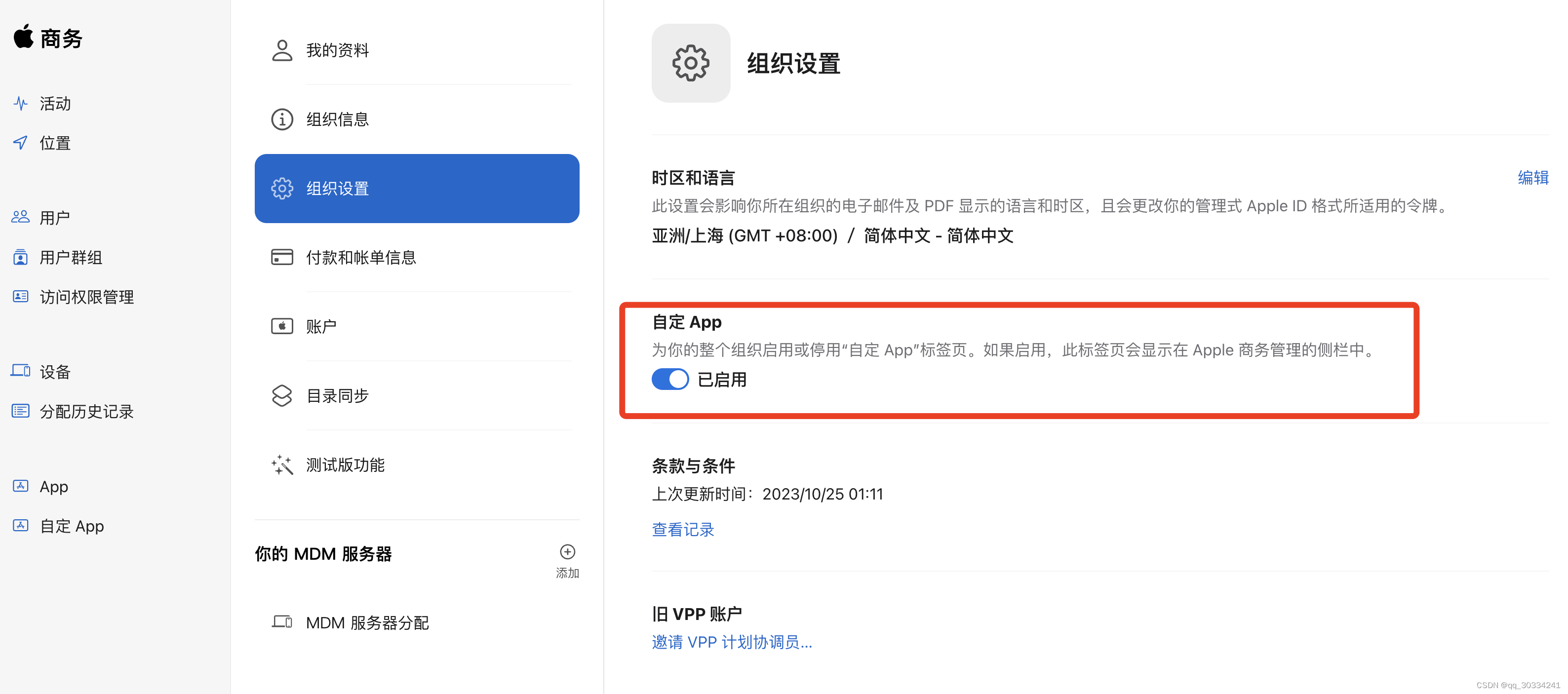Viewport: 1568px width, 694px height.
Task: Open 访问权限管理 in left sidebar
Action: 86,297
